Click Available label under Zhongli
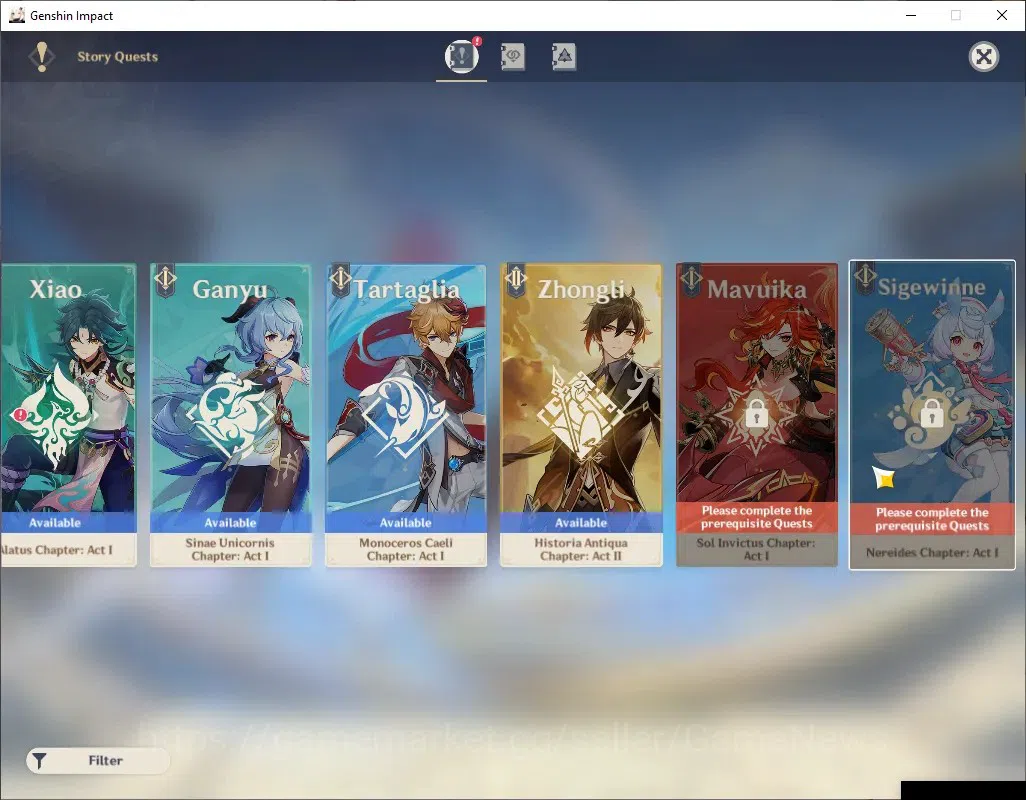The width and height of the screenshot is (1026, 800). point(581,523)
